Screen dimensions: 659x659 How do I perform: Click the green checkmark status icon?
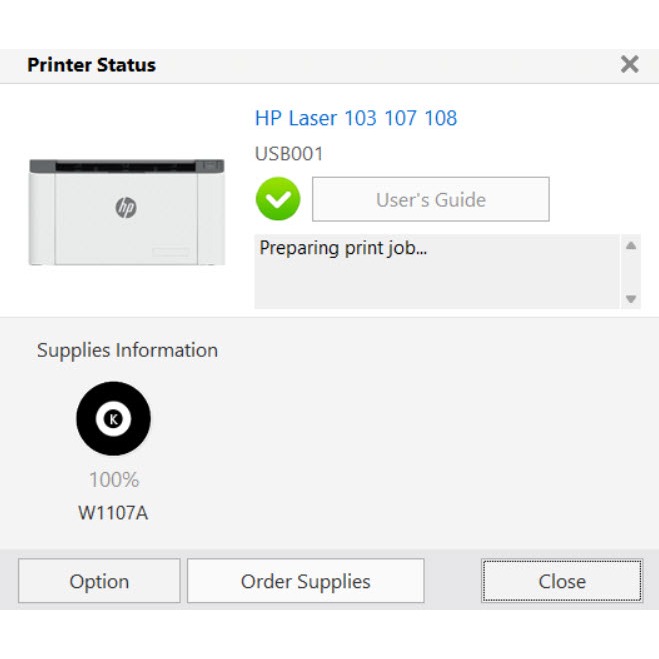pos(278,199)
